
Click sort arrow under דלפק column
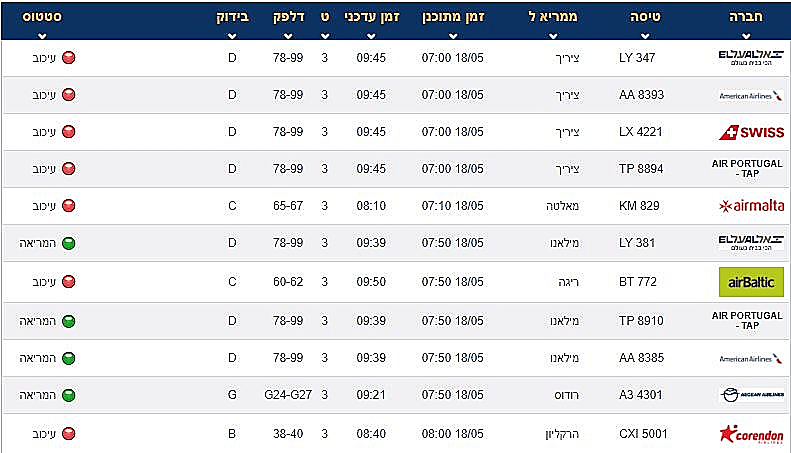click(x=288, y=36)
